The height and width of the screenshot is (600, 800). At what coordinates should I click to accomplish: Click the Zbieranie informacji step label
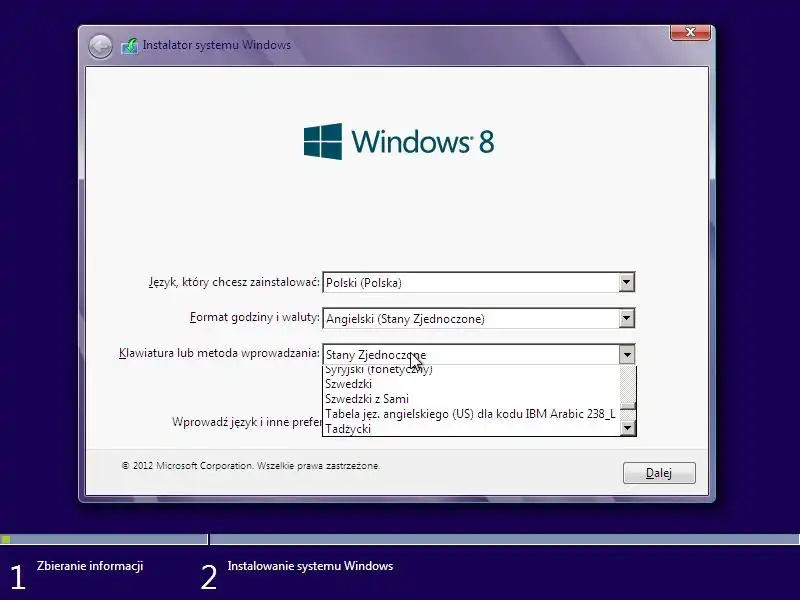[90, 566]
